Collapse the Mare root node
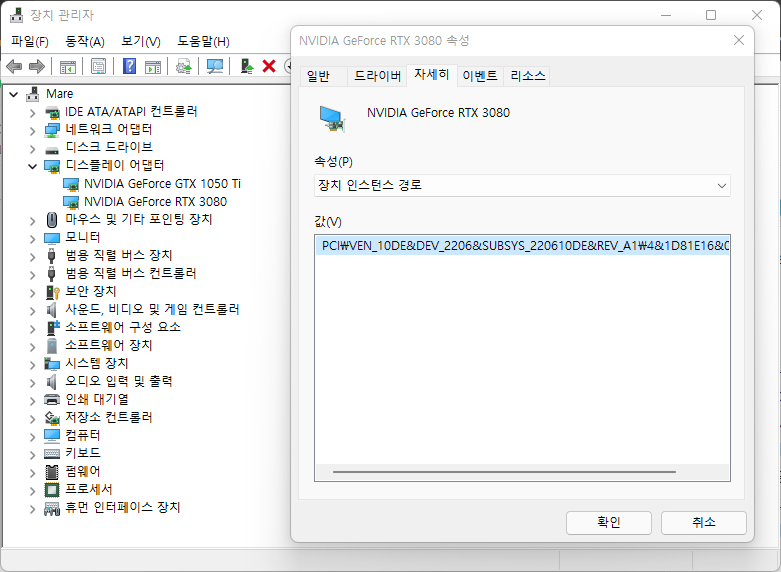Image resolution: width=781 pixels, height=572 pixels. (14, 94)
